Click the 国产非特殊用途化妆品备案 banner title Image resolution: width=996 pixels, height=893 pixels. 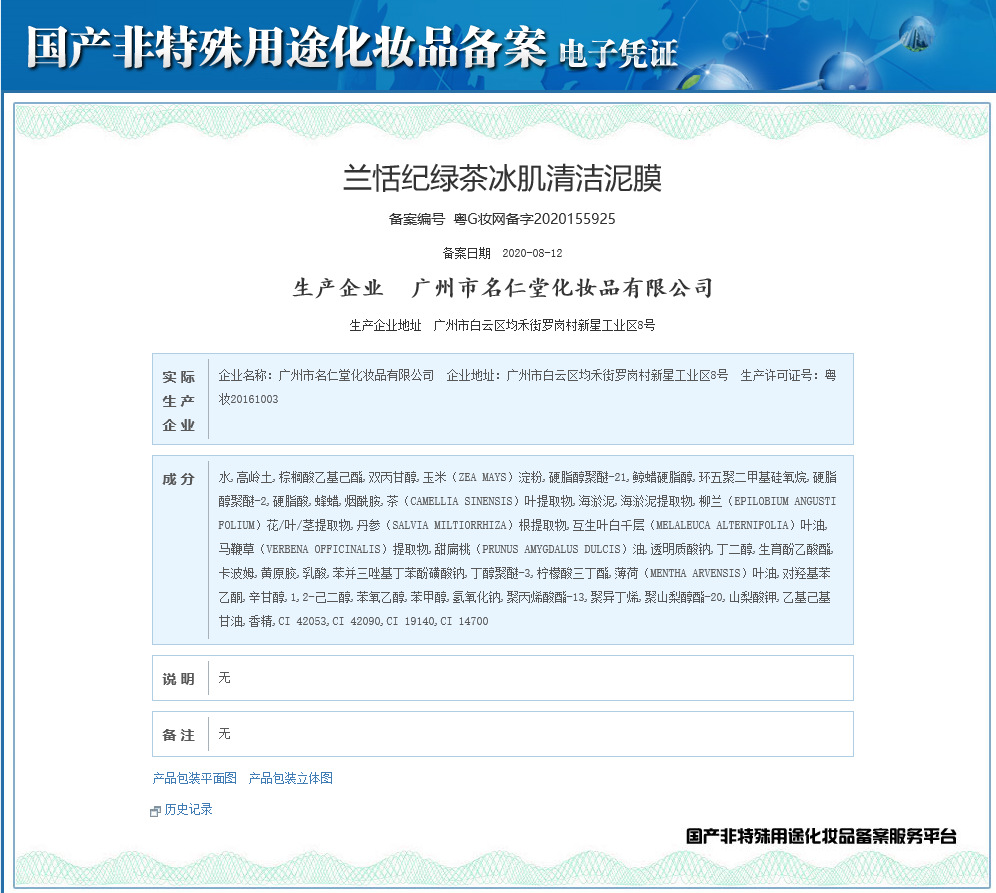(286, 46)
